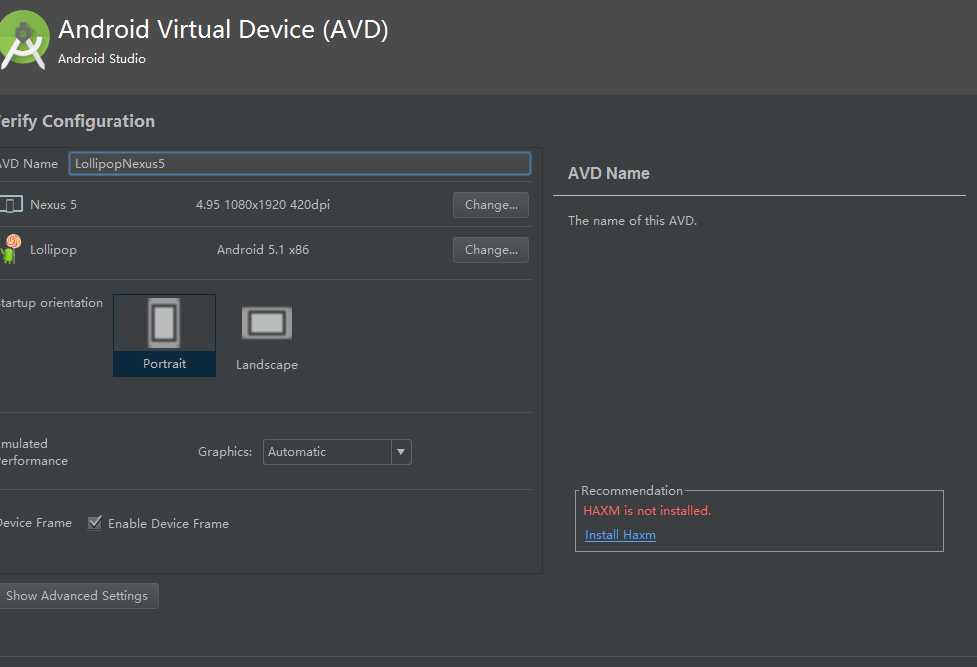Click the 'Android 5.1 x86' text

[263, 249]
